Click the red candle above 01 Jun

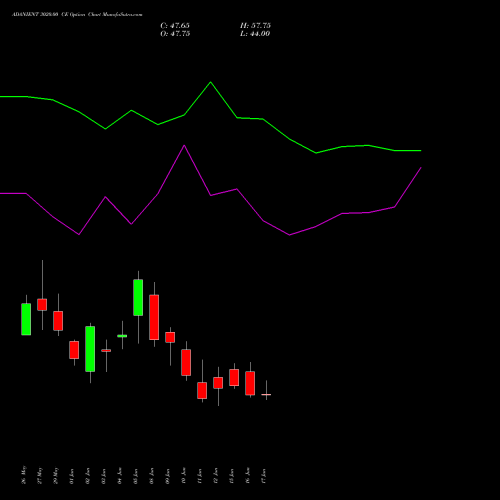tap(74, 350)
